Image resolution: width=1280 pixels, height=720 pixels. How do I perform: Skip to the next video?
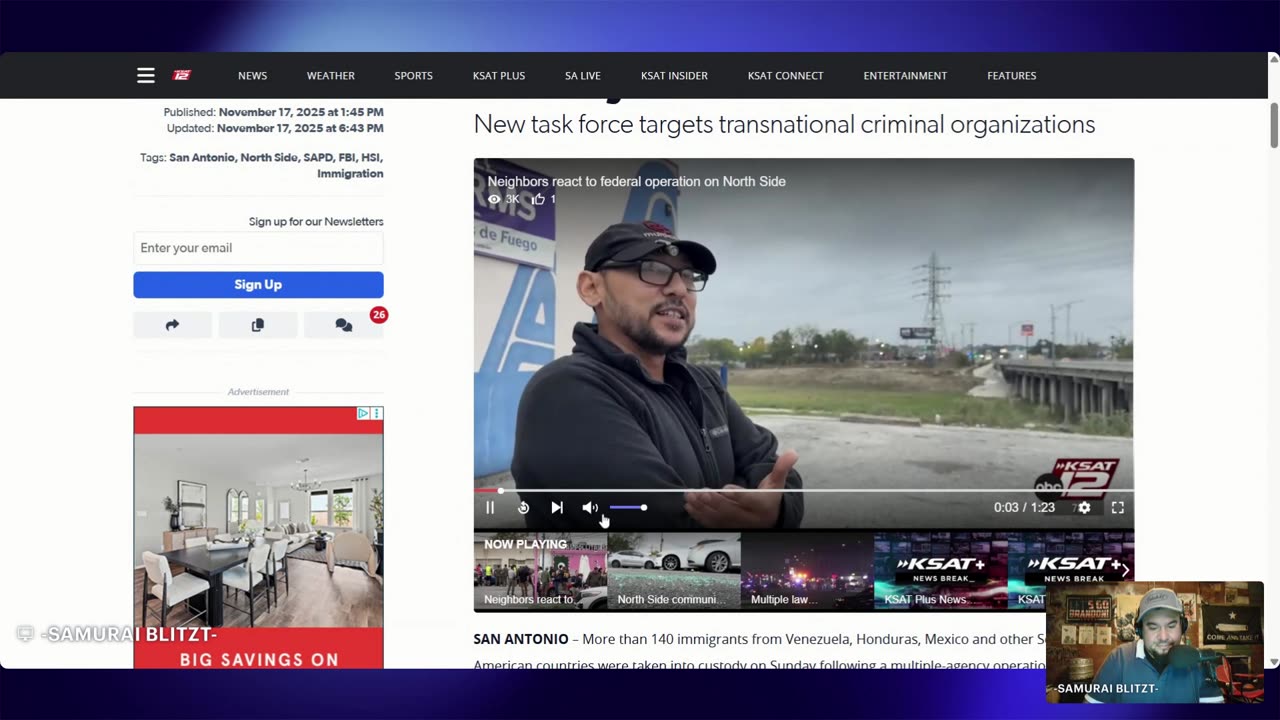557,508
